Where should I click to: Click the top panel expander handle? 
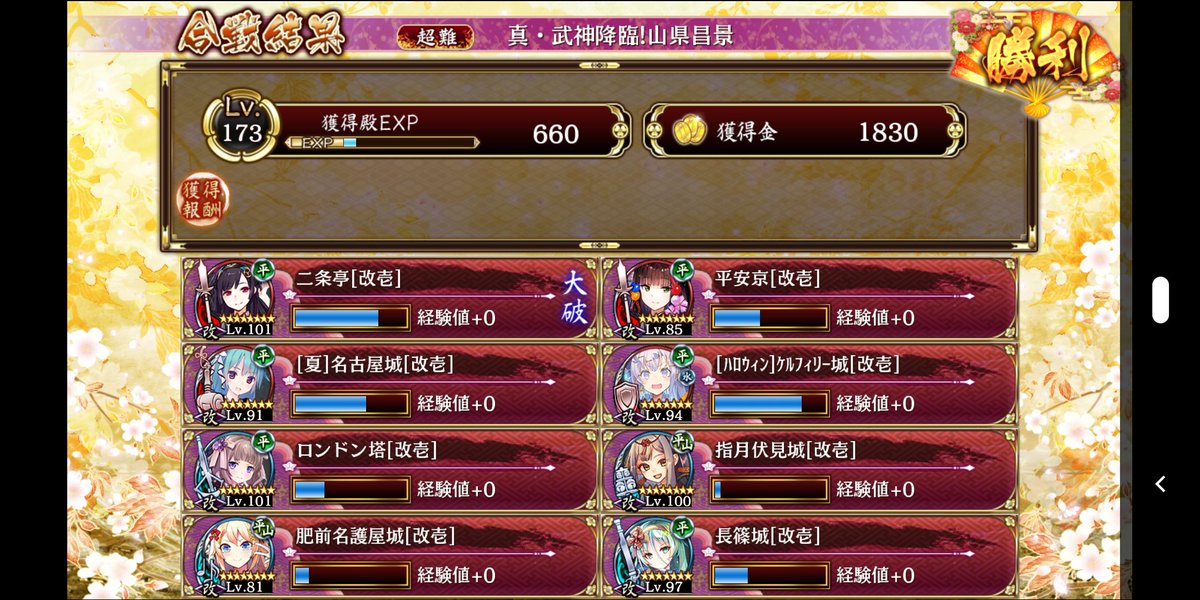click(x=599, y=65)
